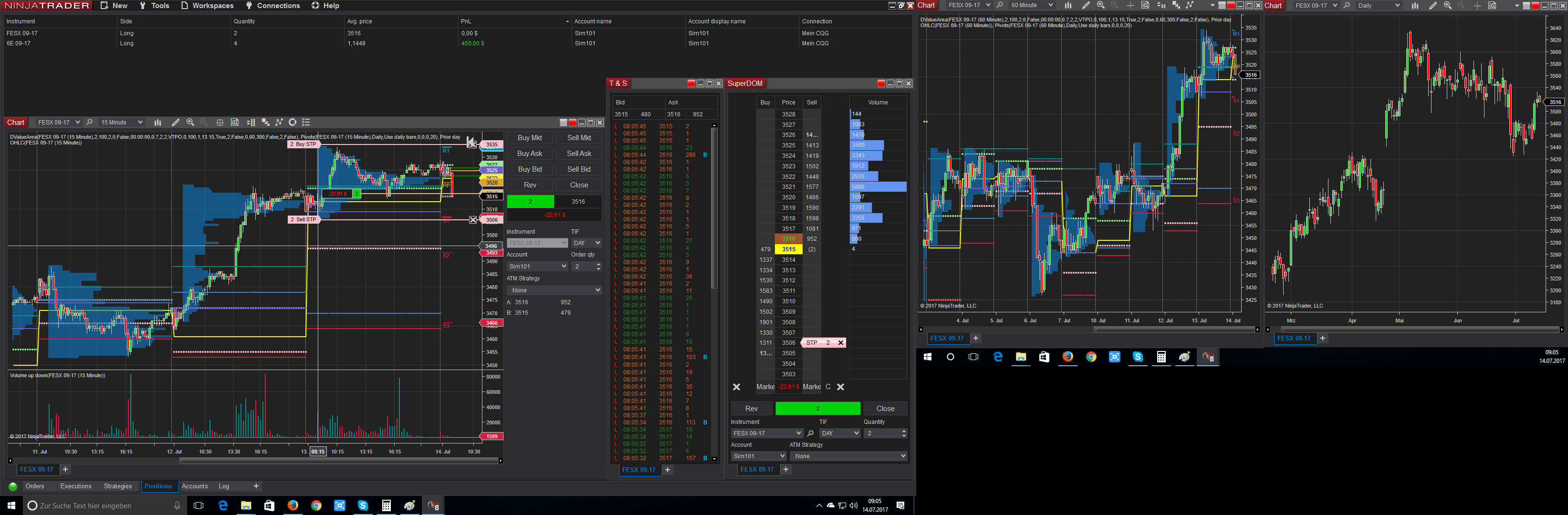Change the Daily interval dropdown
Image resolution: width=1568 pixels, height=515 pixels.
click(x=1379, y=5)
